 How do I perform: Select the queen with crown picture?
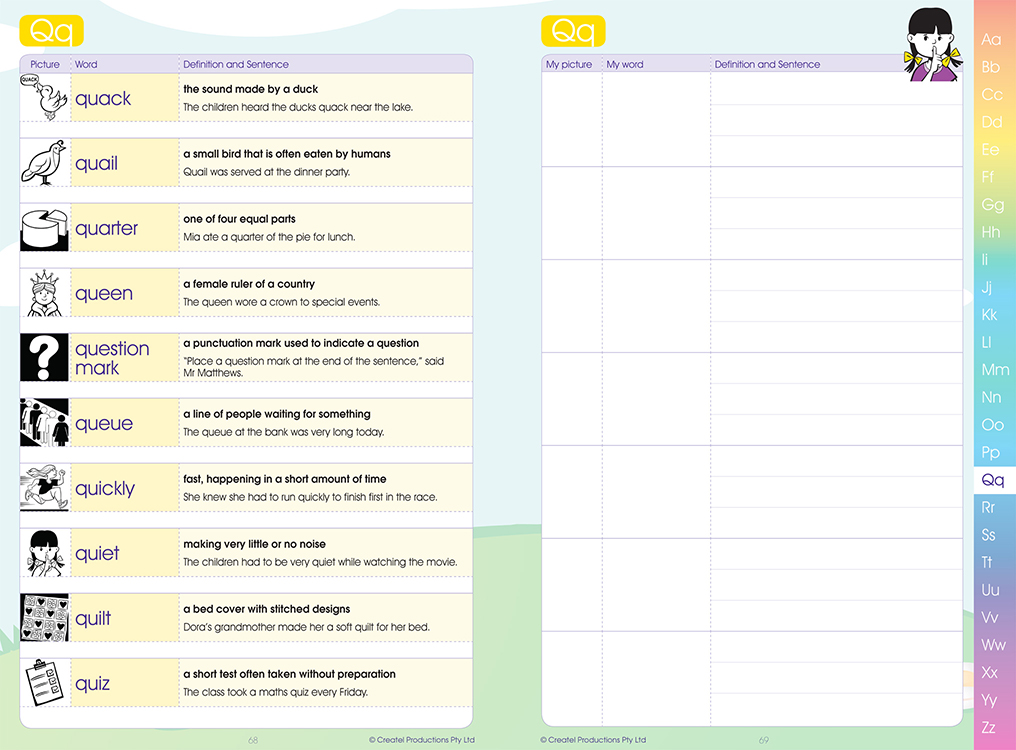tap(44, 293)
